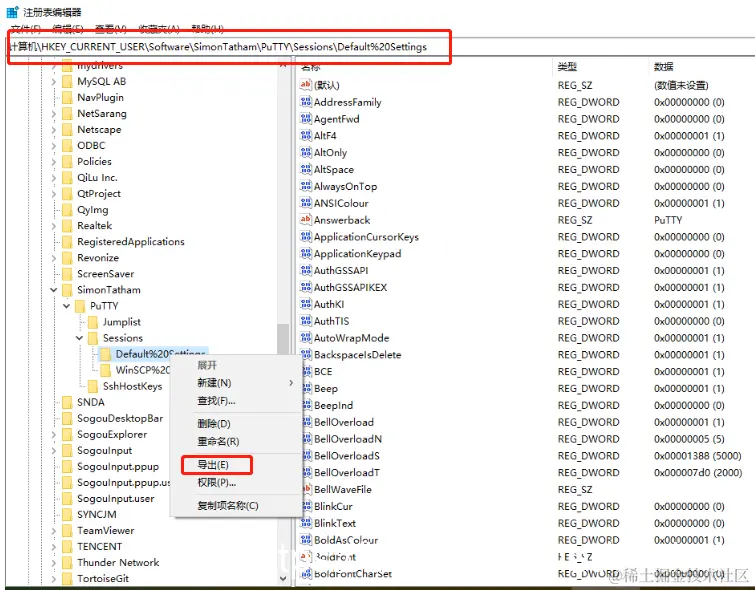Open the 新建(N) submenu
Viewport: 755px width, 590px height.
[x=236, y=383]
